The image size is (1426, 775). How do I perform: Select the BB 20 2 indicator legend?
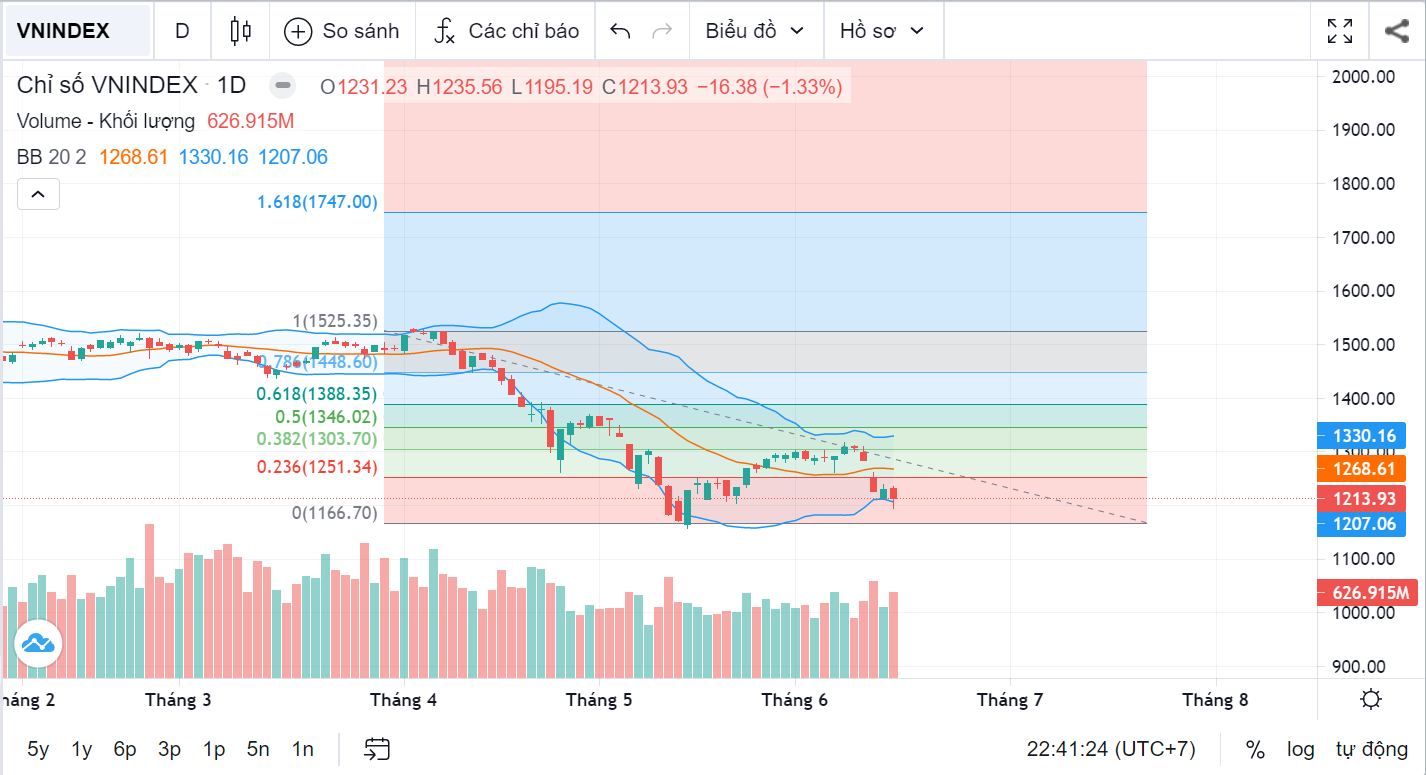point(53,157)
